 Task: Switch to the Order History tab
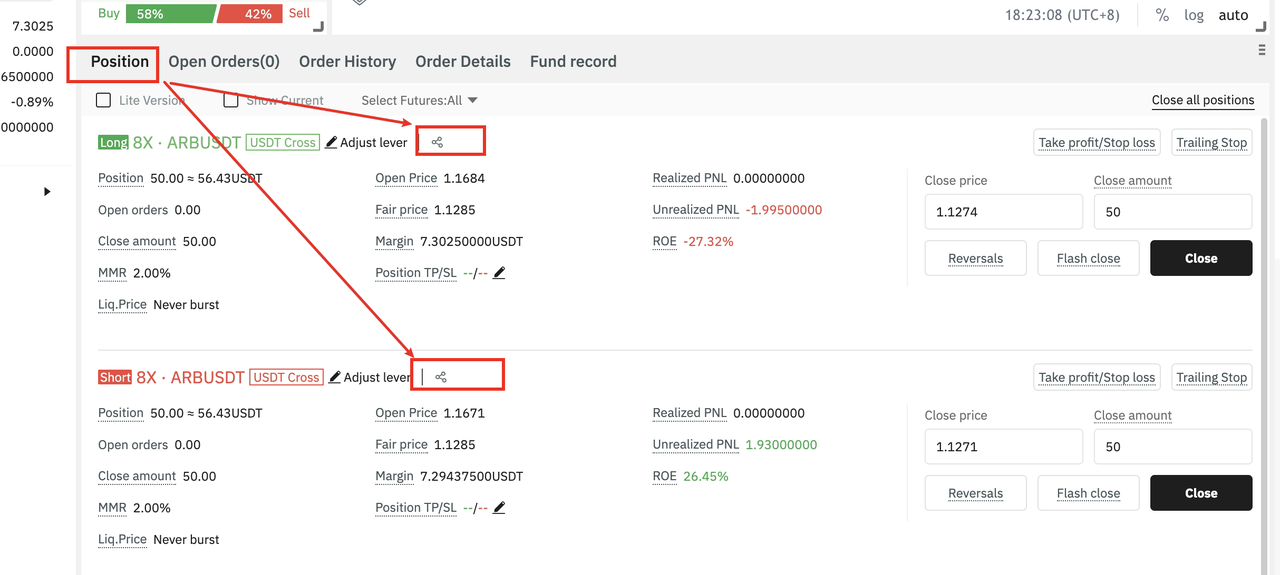347,61
